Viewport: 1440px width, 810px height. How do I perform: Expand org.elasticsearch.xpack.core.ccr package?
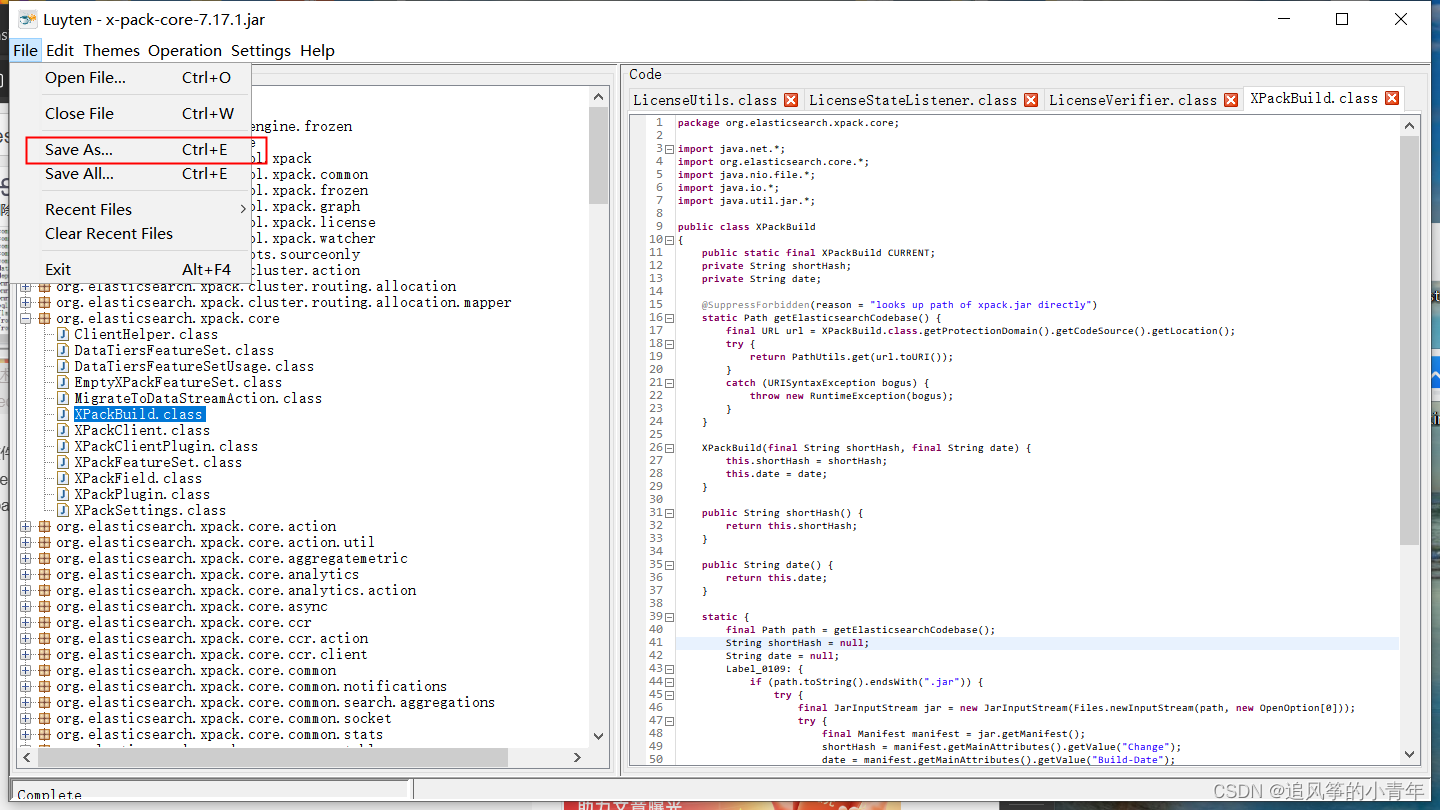tap(26, 623)
